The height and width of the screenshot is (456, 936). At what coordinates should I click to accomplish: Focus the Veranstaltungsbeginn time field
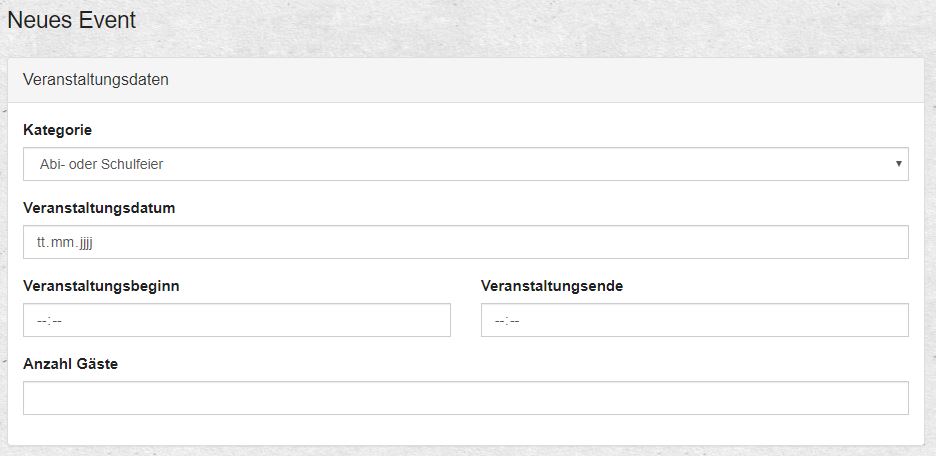[236, 320]
